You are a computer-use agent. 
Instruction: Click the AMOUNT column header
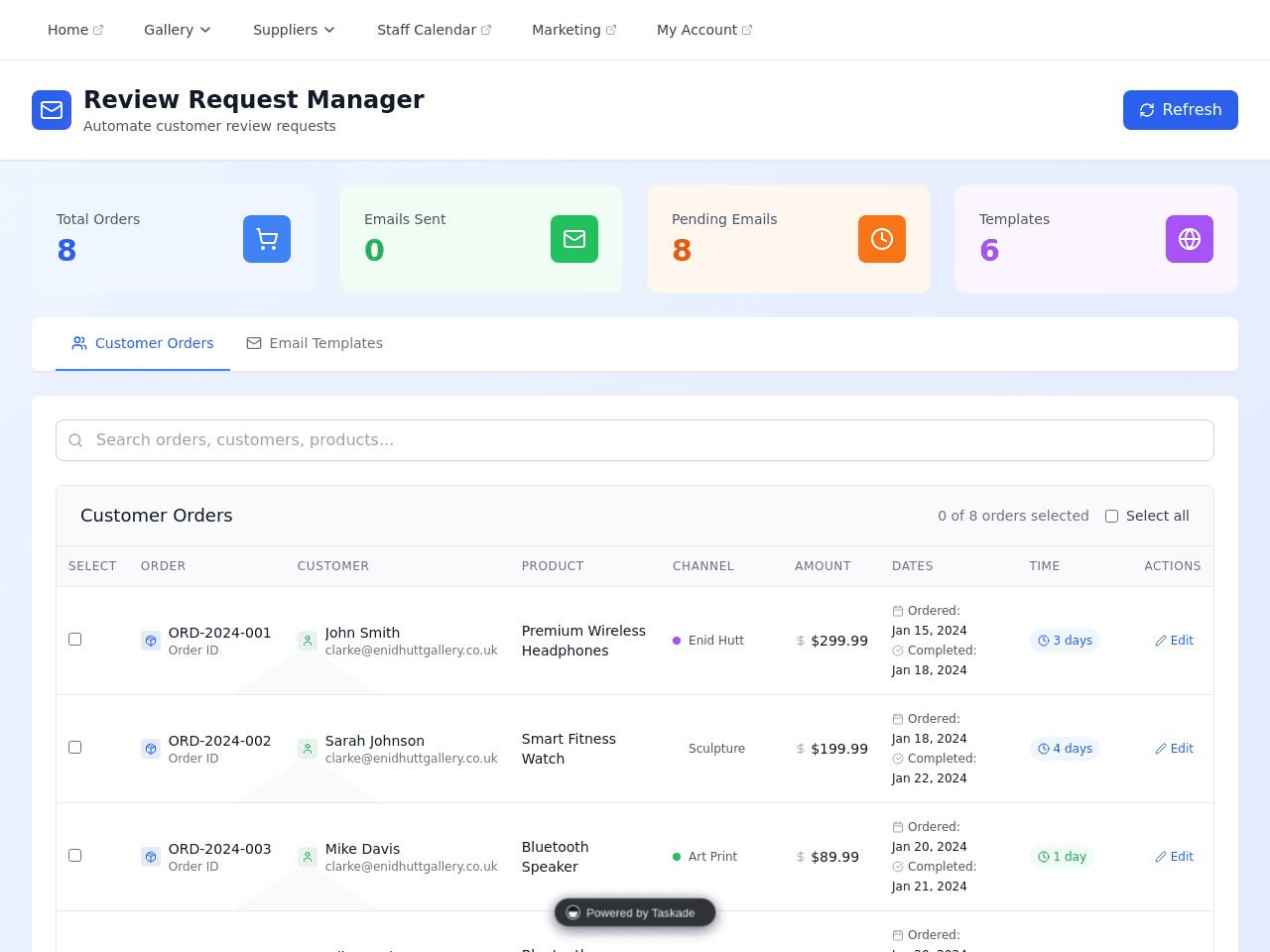coord(823,566)
